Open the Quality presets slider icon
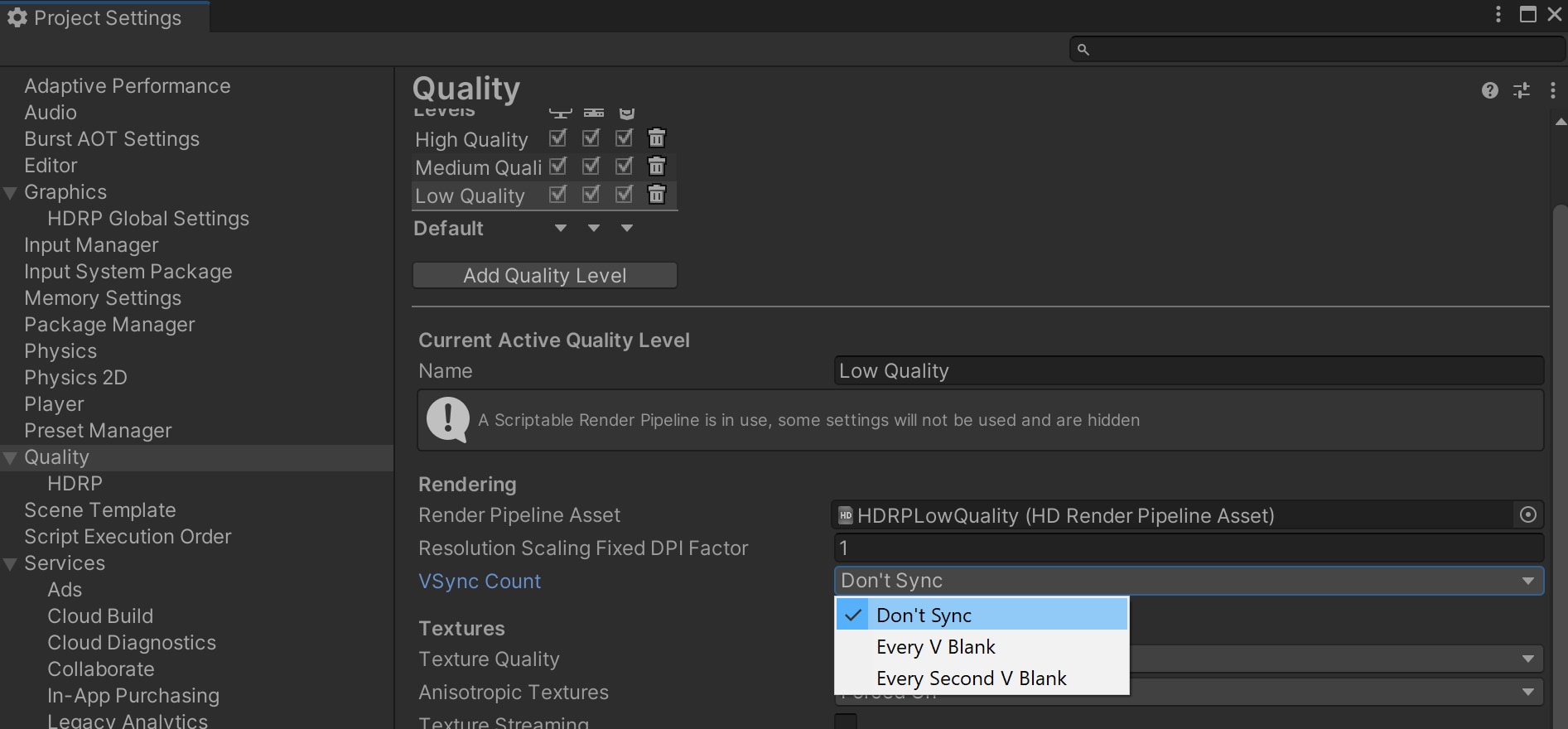The height and width of the screenshot is (729, 1568). [x=1522, y=90]
